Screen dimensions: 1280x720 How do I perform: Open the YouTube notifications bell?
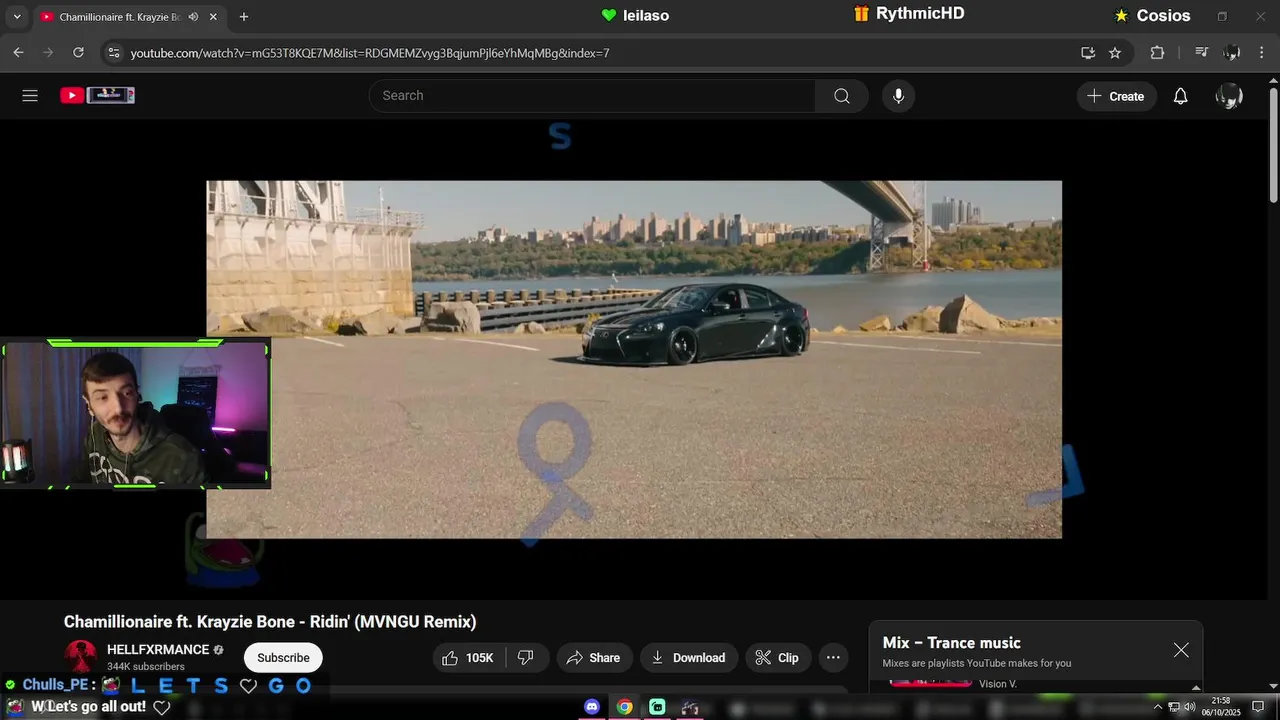coord(1180,96)
